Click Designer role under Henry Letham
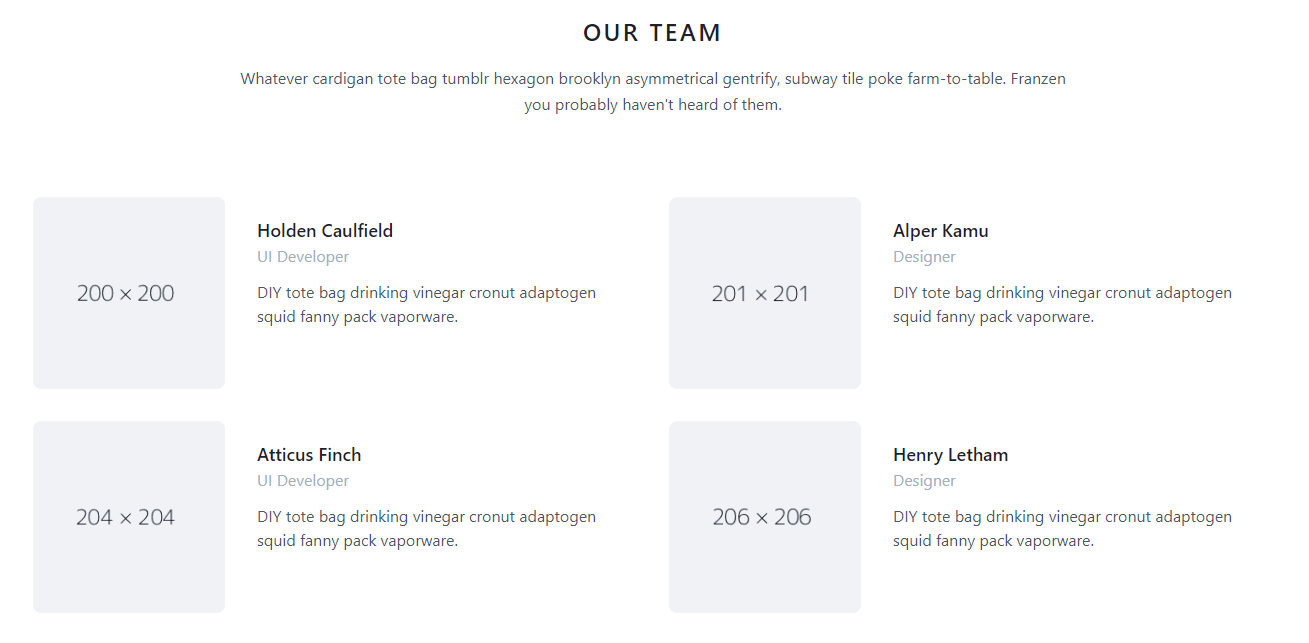This screenshot has width=1309, height=643. coord(924,481)
